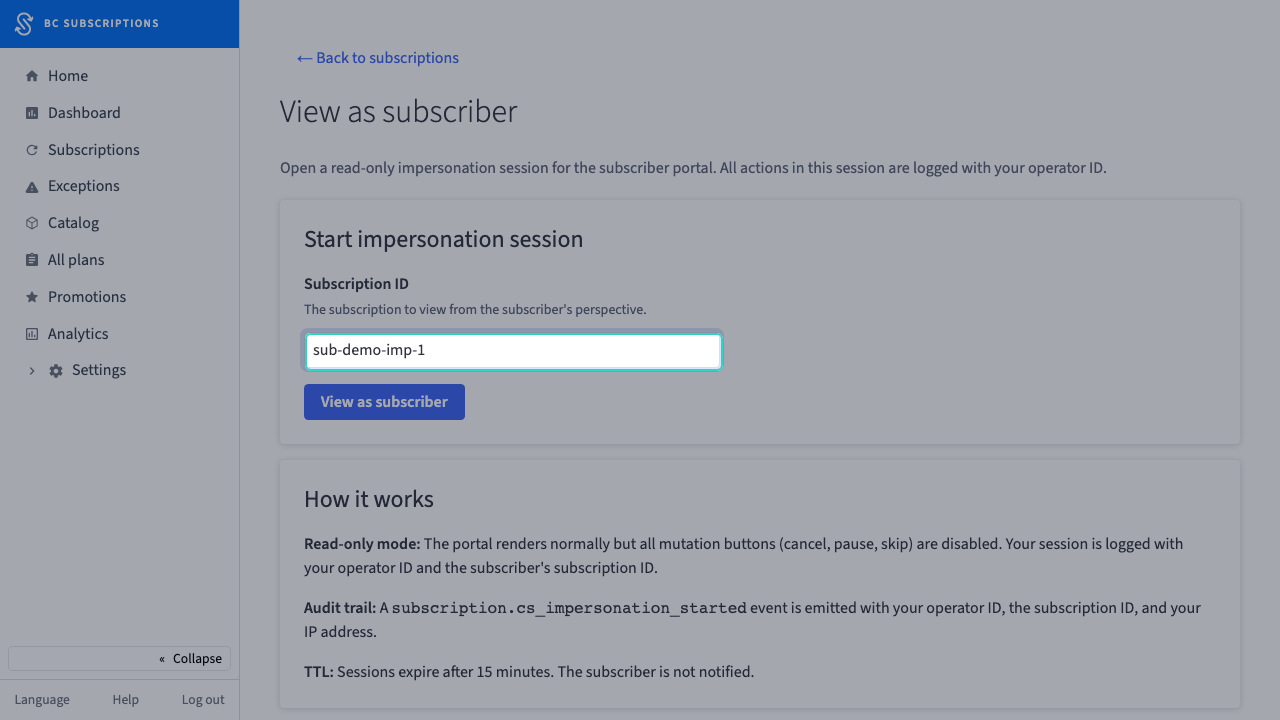Click the Catalog cube icon
This screenshot has width=1280, height=720.
[32, 223]
